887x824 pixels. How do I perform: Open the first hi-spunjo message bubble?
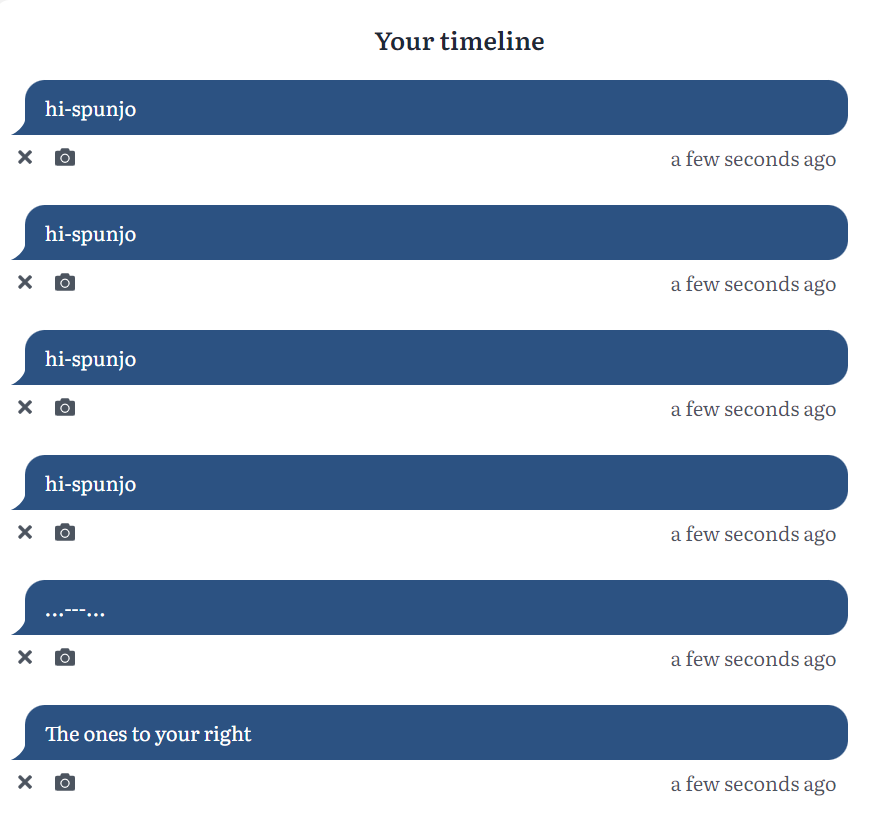coord(430,107)
